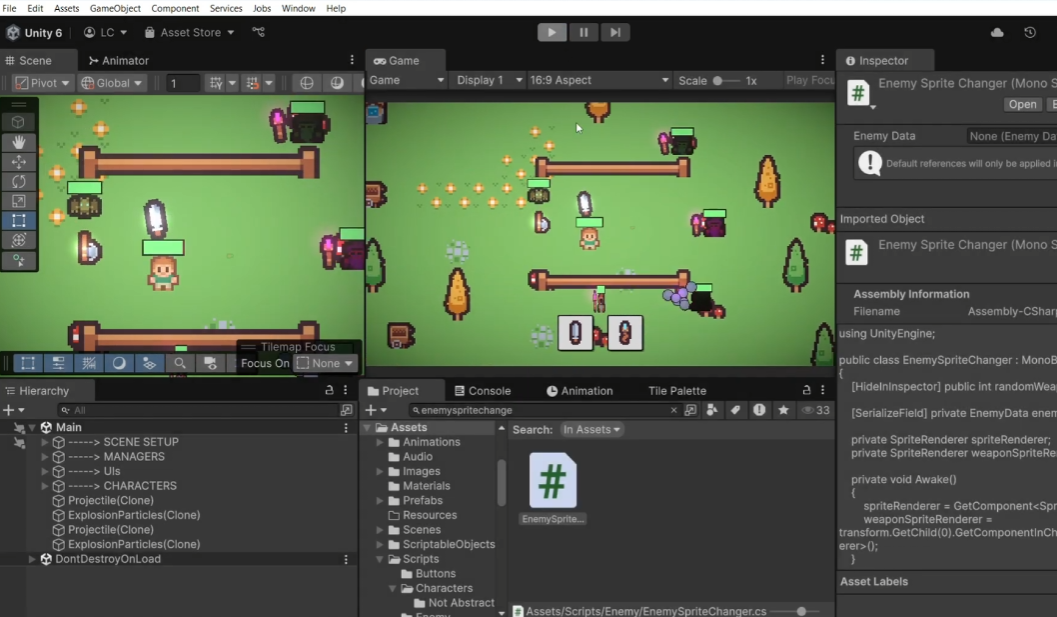The height and width of the screenshot is (617, 1057).
Task: Open Unity cloud services icon
Action: tap(997, 32)
